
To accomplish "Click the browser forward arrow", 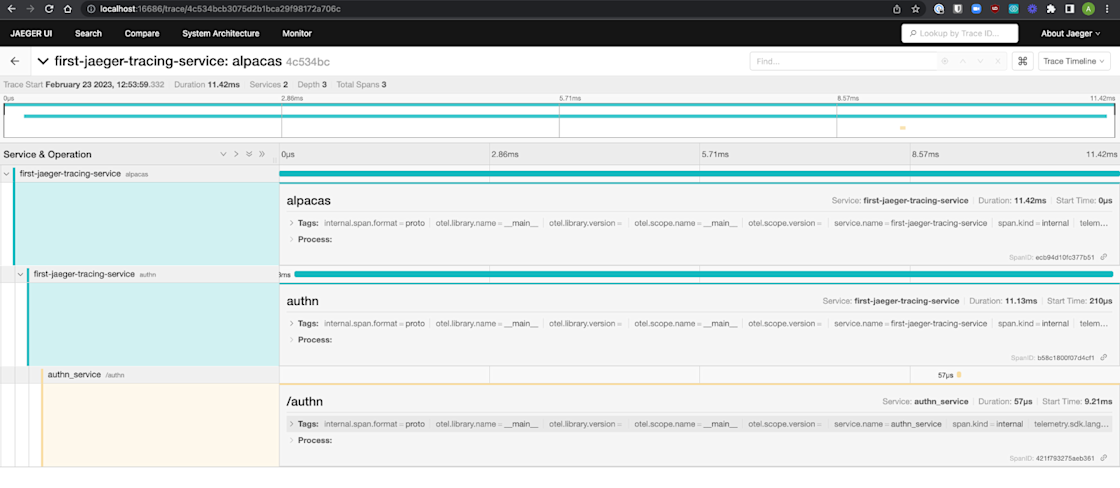I will [30, 9].
